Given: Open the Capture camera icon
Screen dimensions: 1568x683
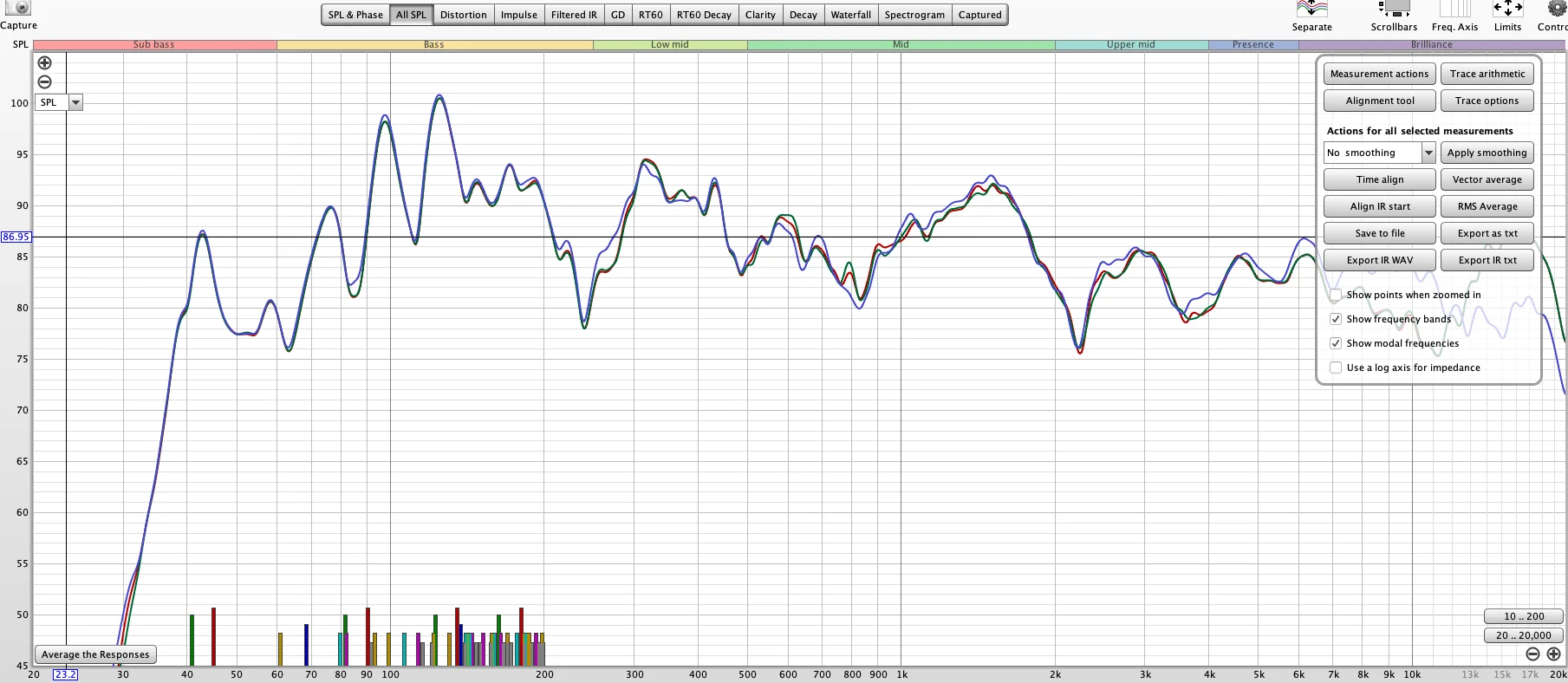Looking at the screenshot, I should click(x=17, y=8).
